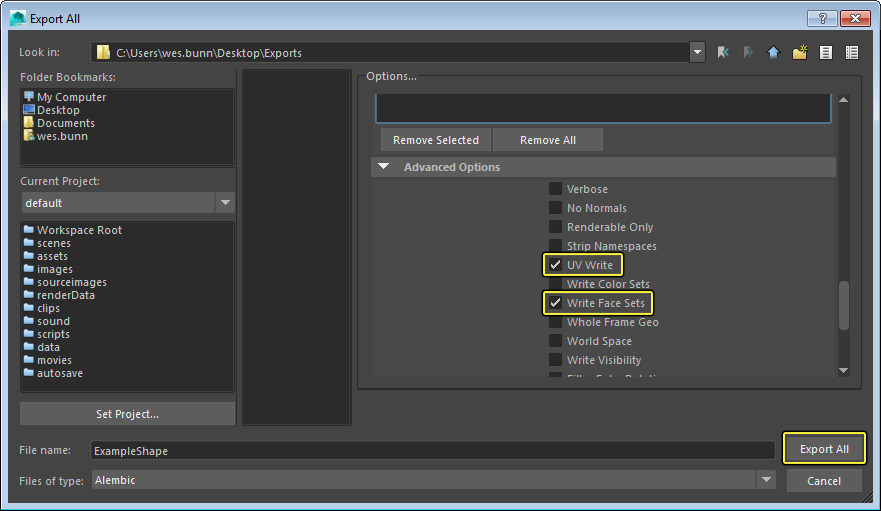
Task: Open the Look in path dropdown
Action: pyautogui.click(x=697, y=52)
